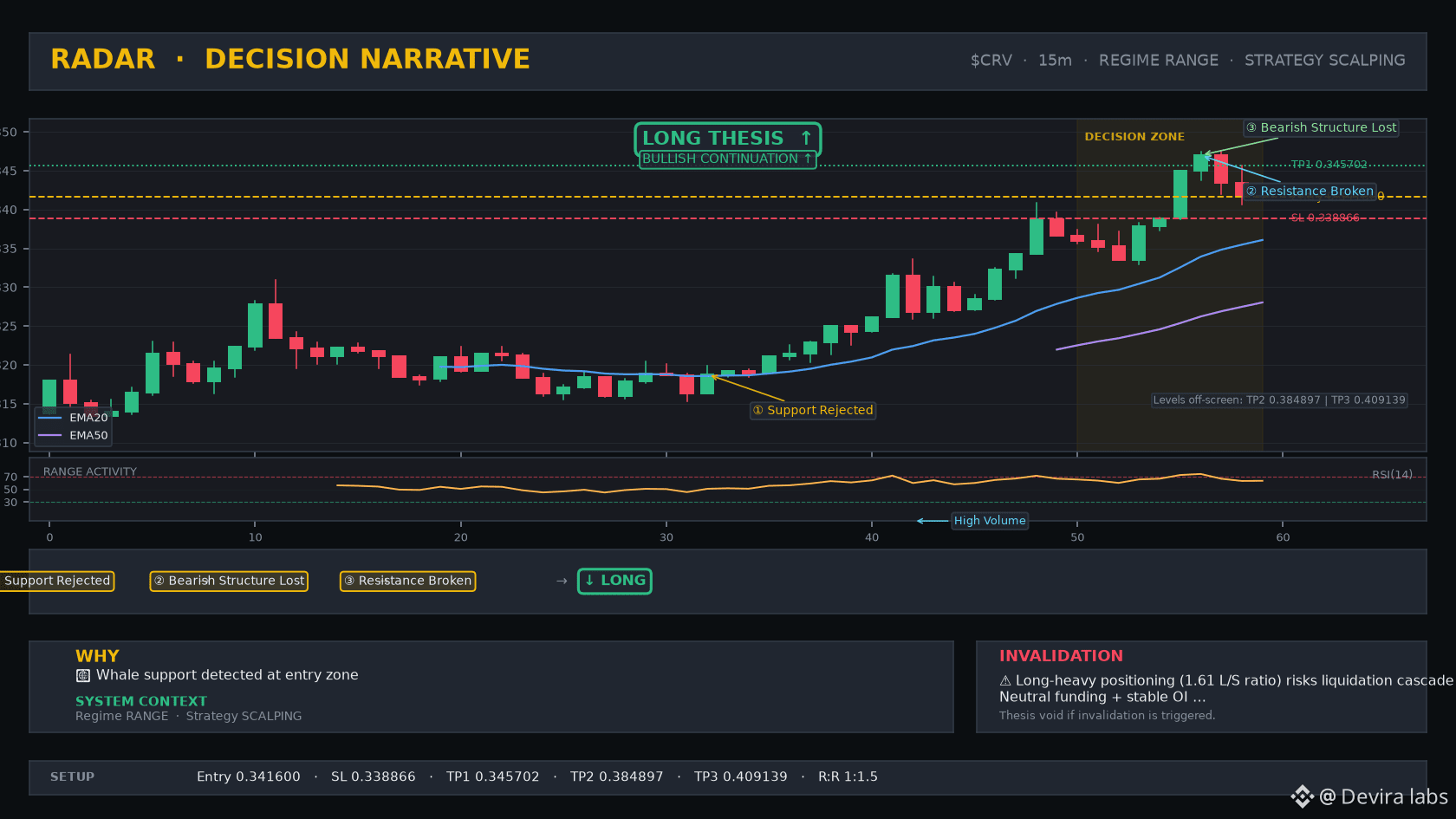Click the SYSTEM CONTEXT heading
1456x819 pixels.
[x=141, y=701]
